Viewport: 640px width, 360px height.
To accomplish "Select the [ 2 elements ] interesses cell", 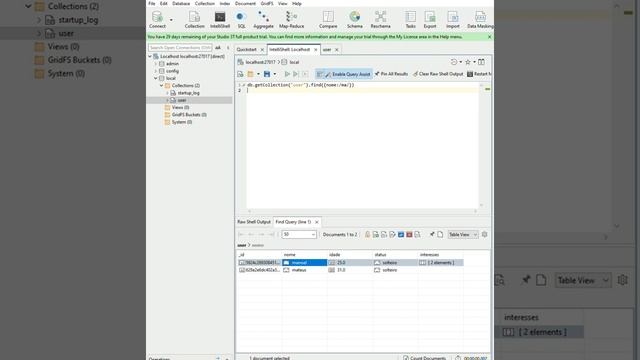I will [440, 262].
